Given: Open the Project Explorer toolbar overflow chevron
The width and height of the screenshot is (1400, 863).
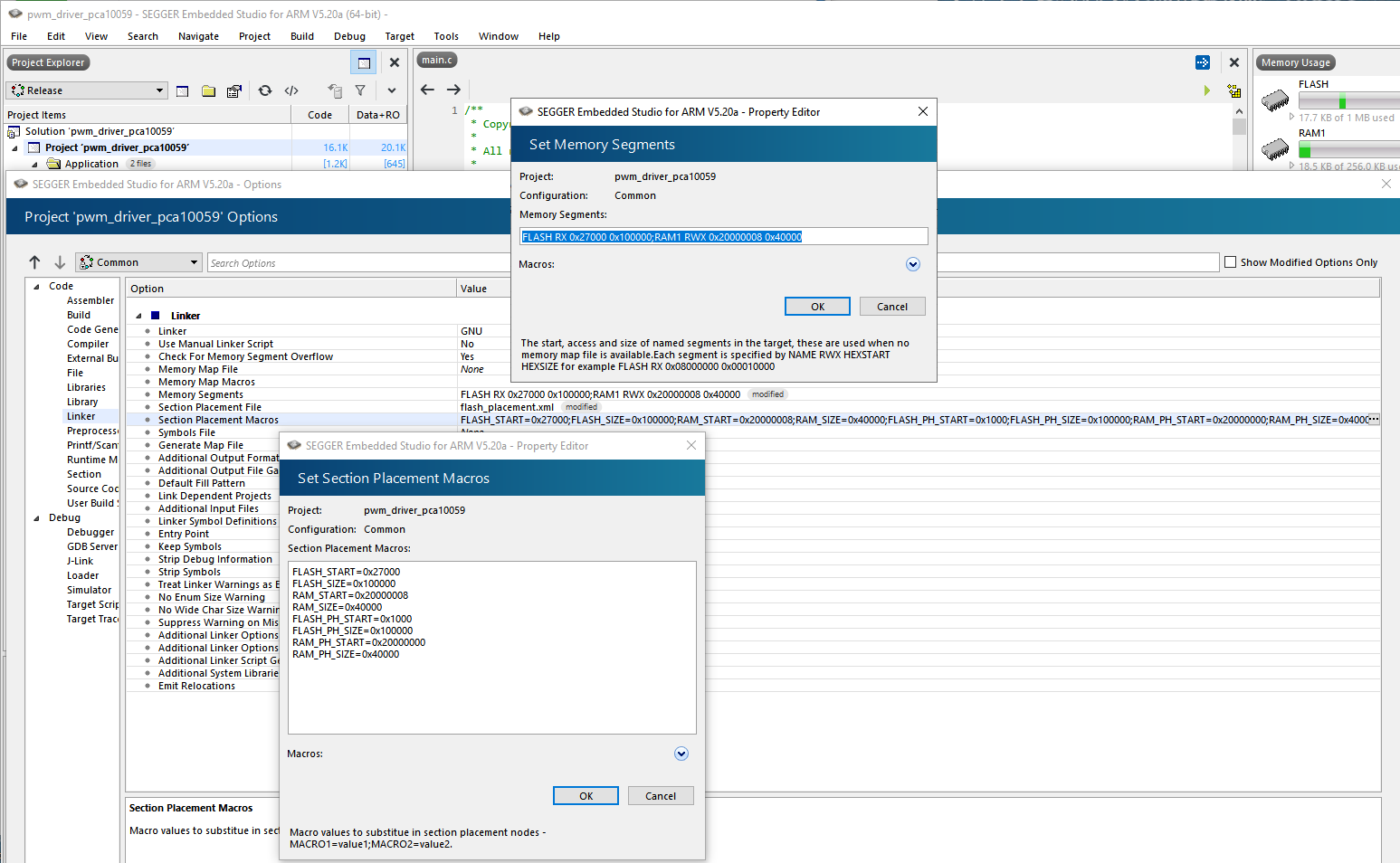Looking at the screenshot, I should click(x=392, y=90).
